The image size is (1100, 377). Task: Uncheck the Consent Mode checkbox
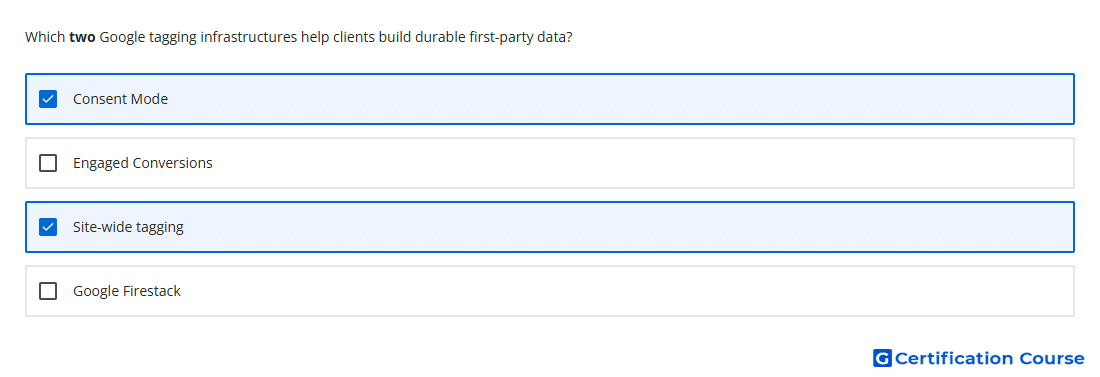tap(48, 99)
